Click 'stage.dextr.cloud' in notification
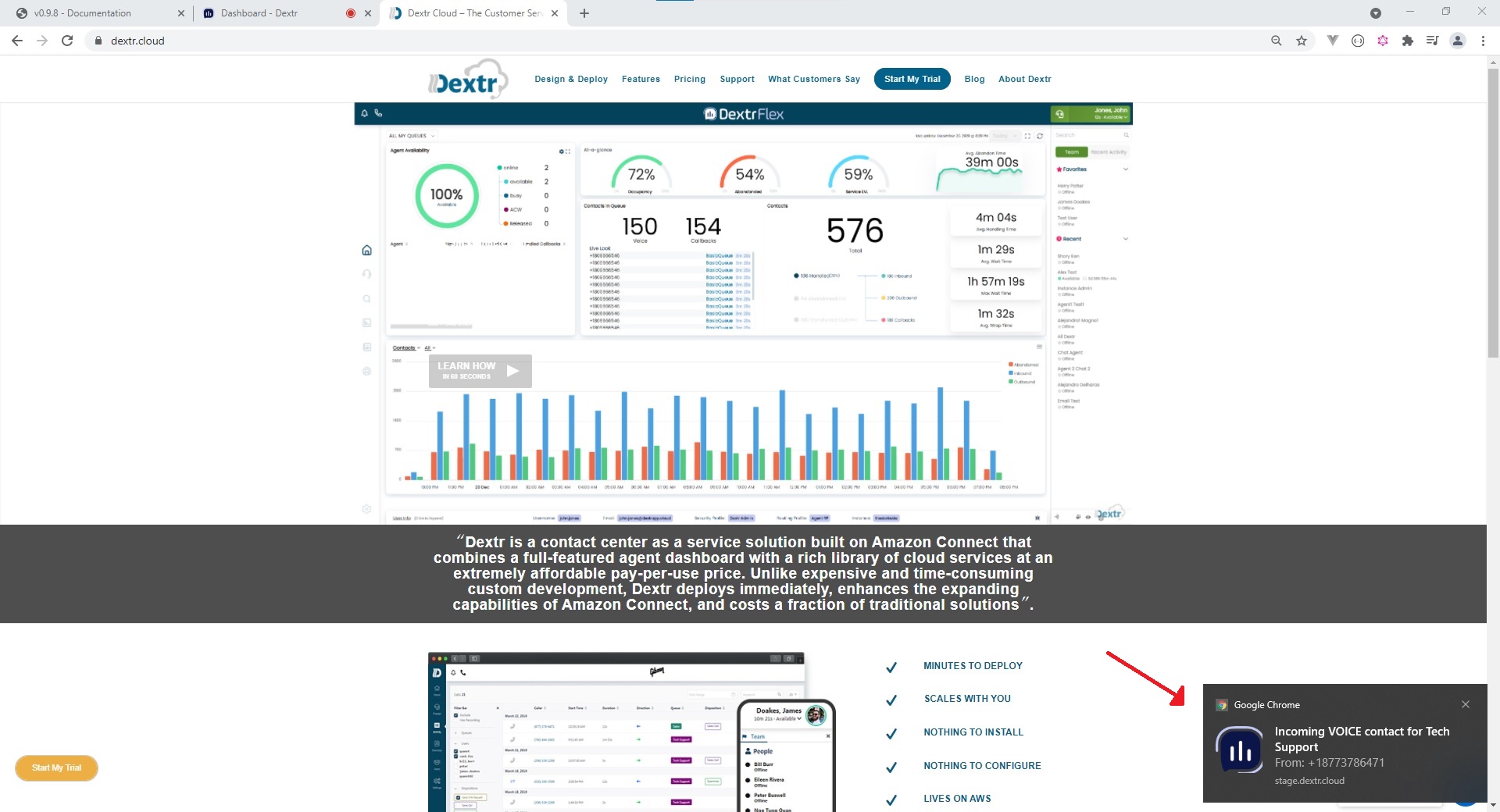 coord(1309,781)
